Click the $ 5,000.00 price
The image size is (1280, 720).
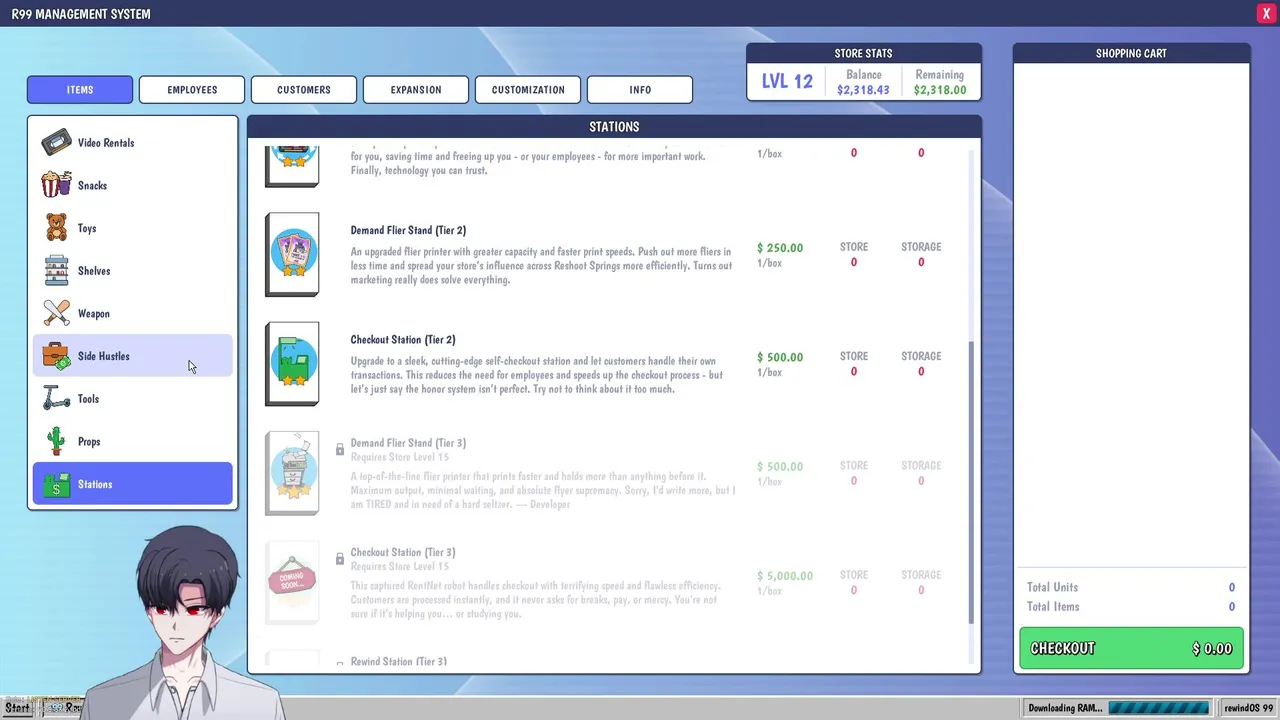pos(785,576)
